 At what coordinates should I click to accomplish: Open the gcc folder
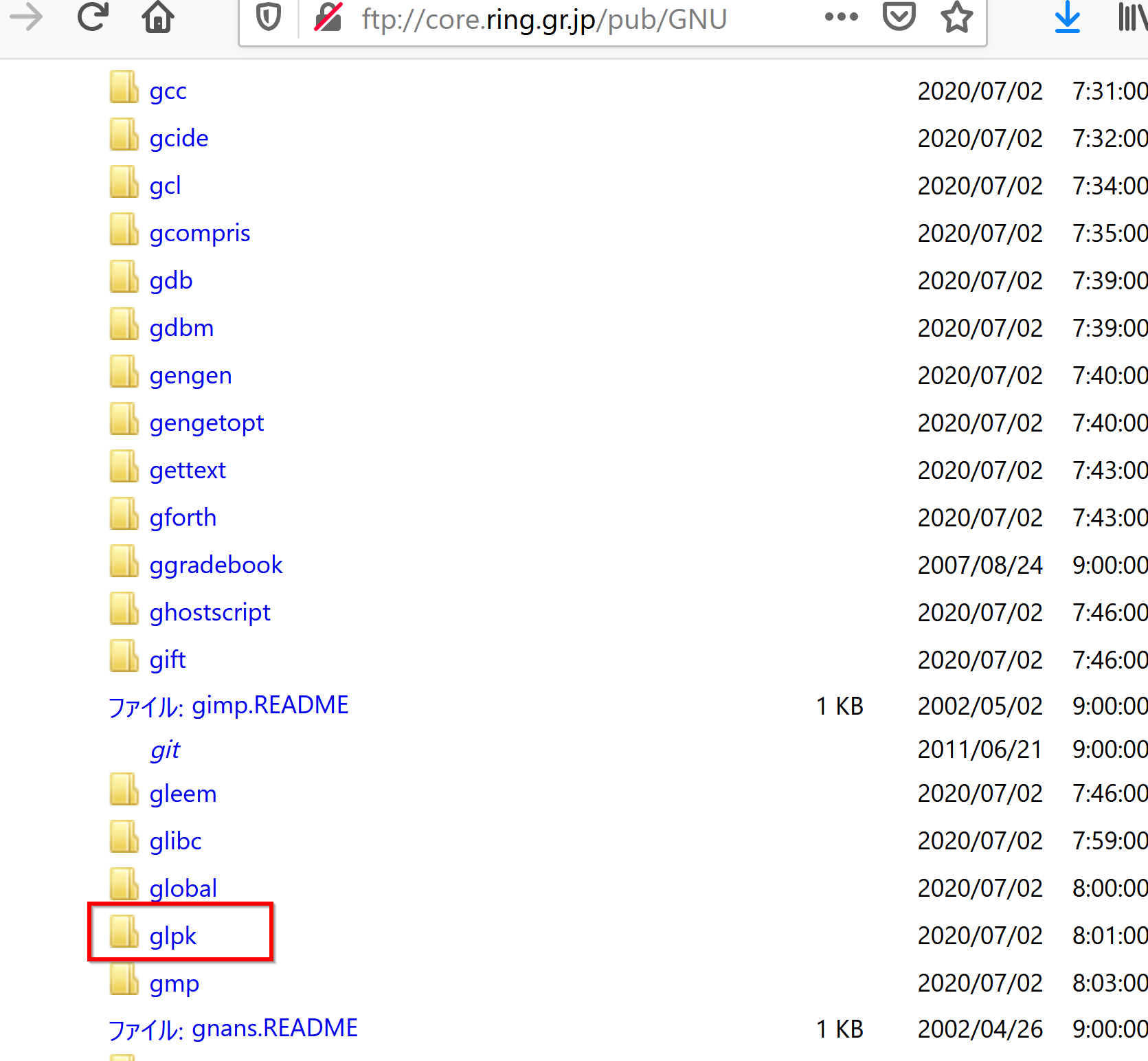coord(168,91)
